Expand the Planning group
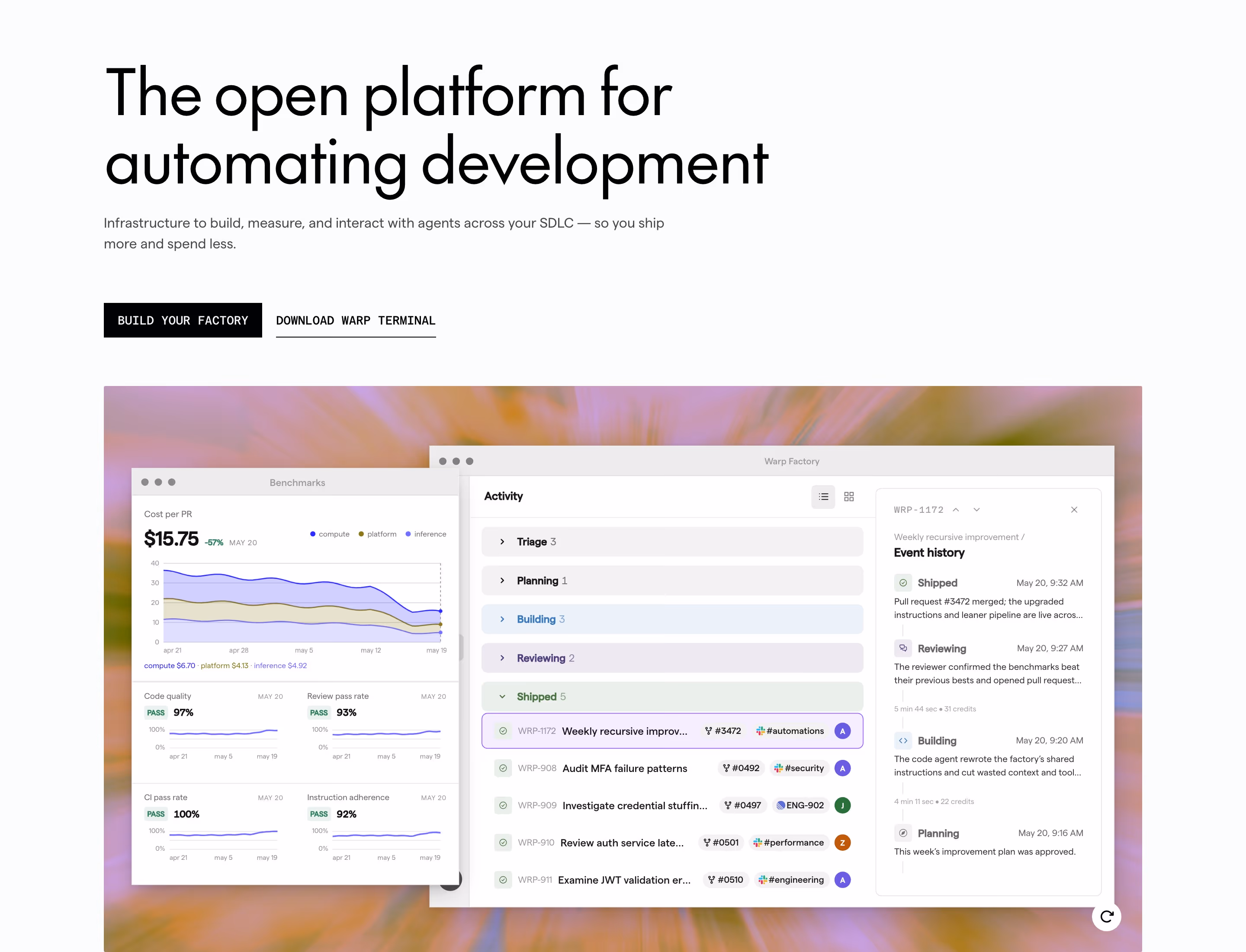The image size is (1246, 952). coord(672,580)
